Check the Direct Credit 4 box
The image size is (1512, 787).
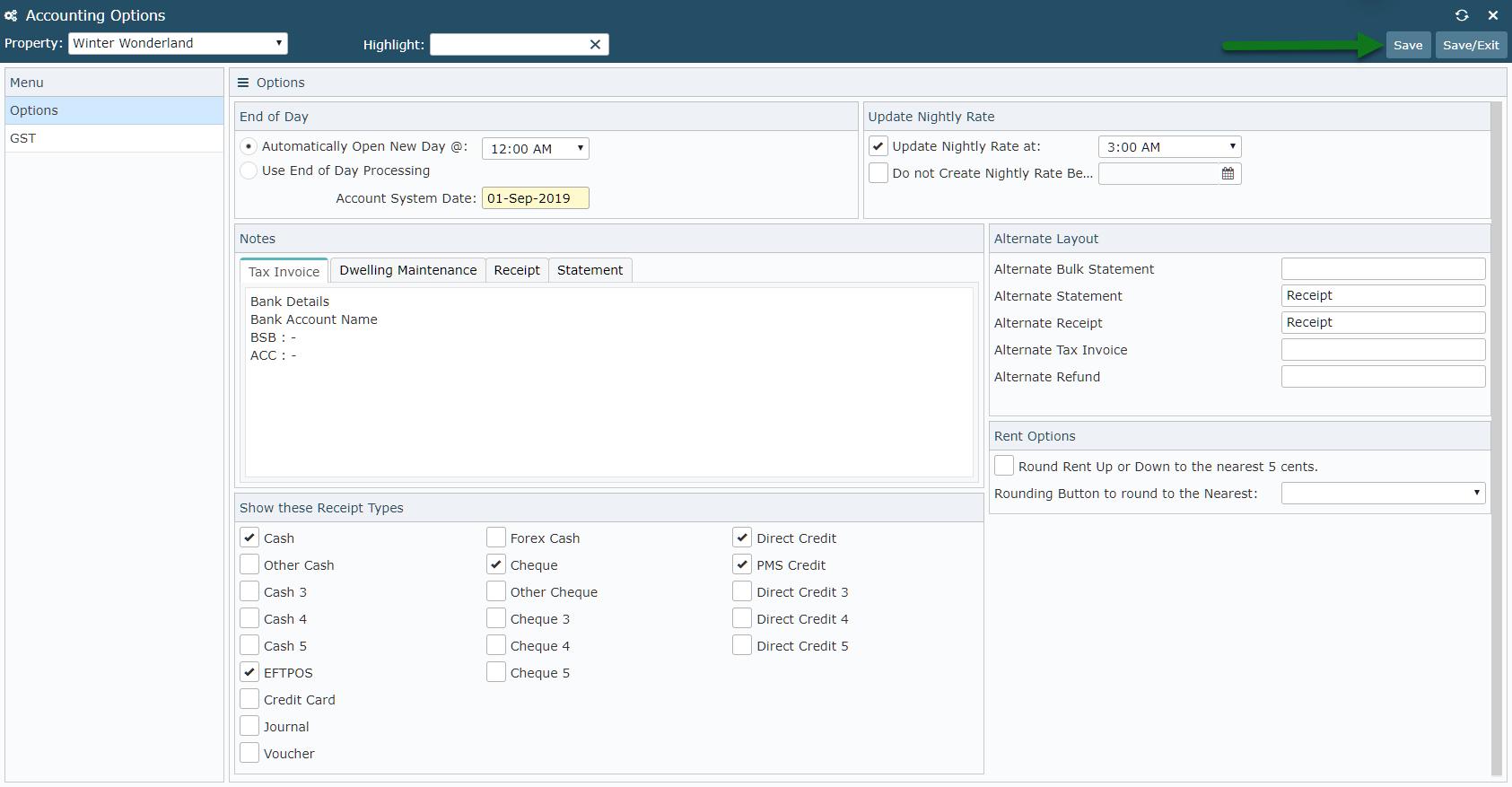[742, 618]
